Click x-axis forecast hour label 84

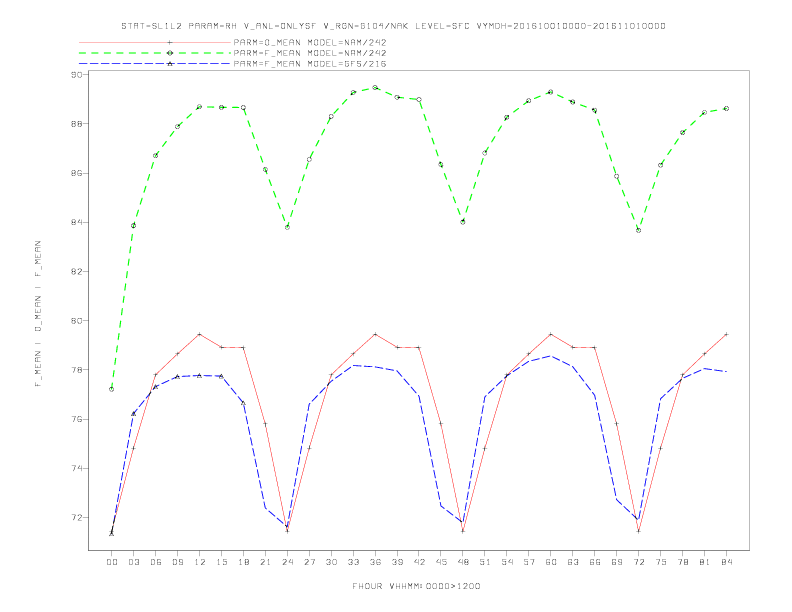(726, 562)
